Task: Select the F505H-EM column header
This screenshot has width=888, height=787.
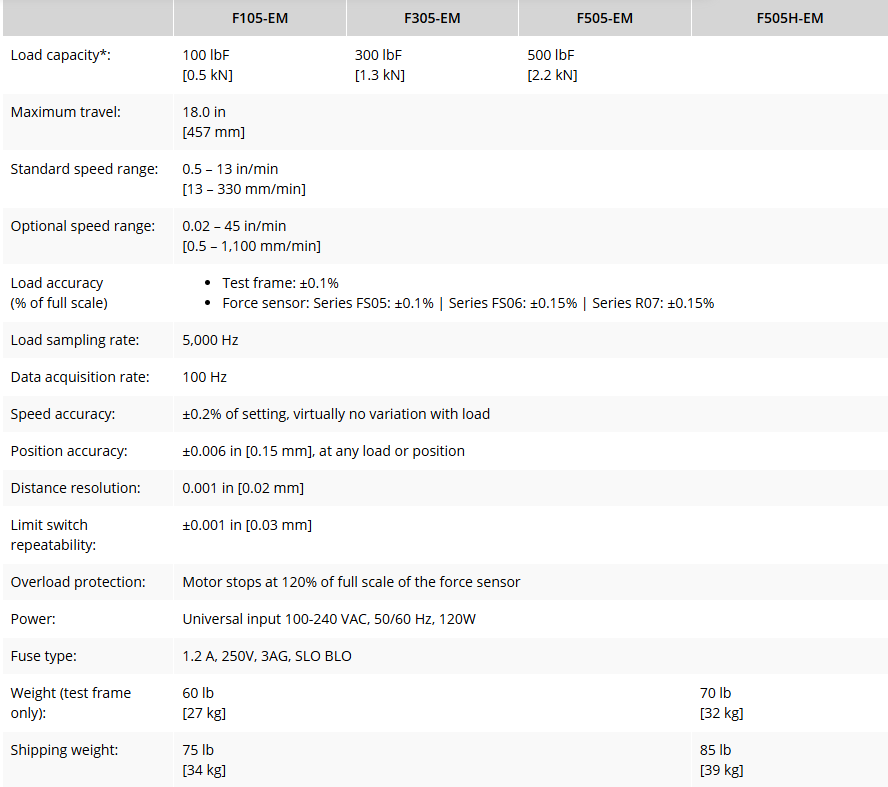Action: [789, 18]
